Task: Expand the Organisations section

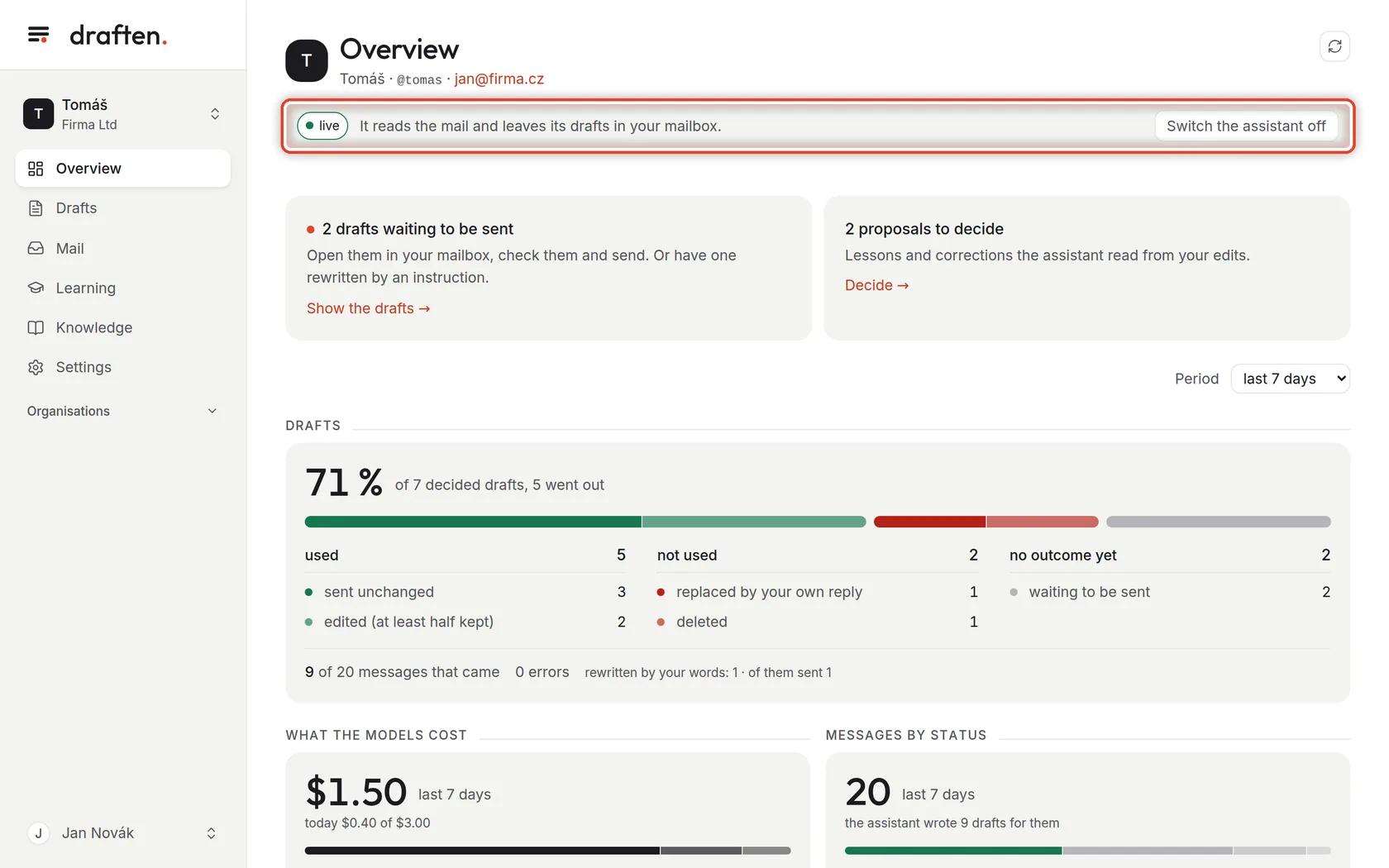Action: tap(122, 411)
